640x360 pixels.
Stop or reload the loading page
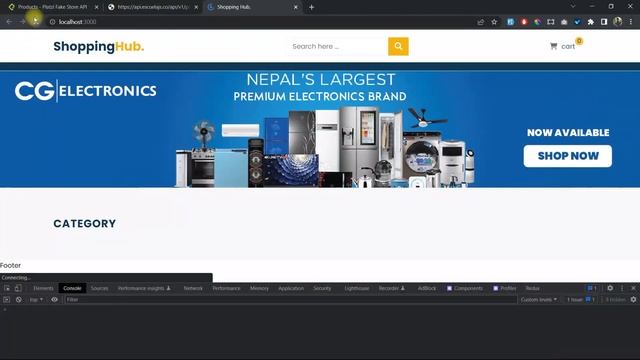[36, 22]
